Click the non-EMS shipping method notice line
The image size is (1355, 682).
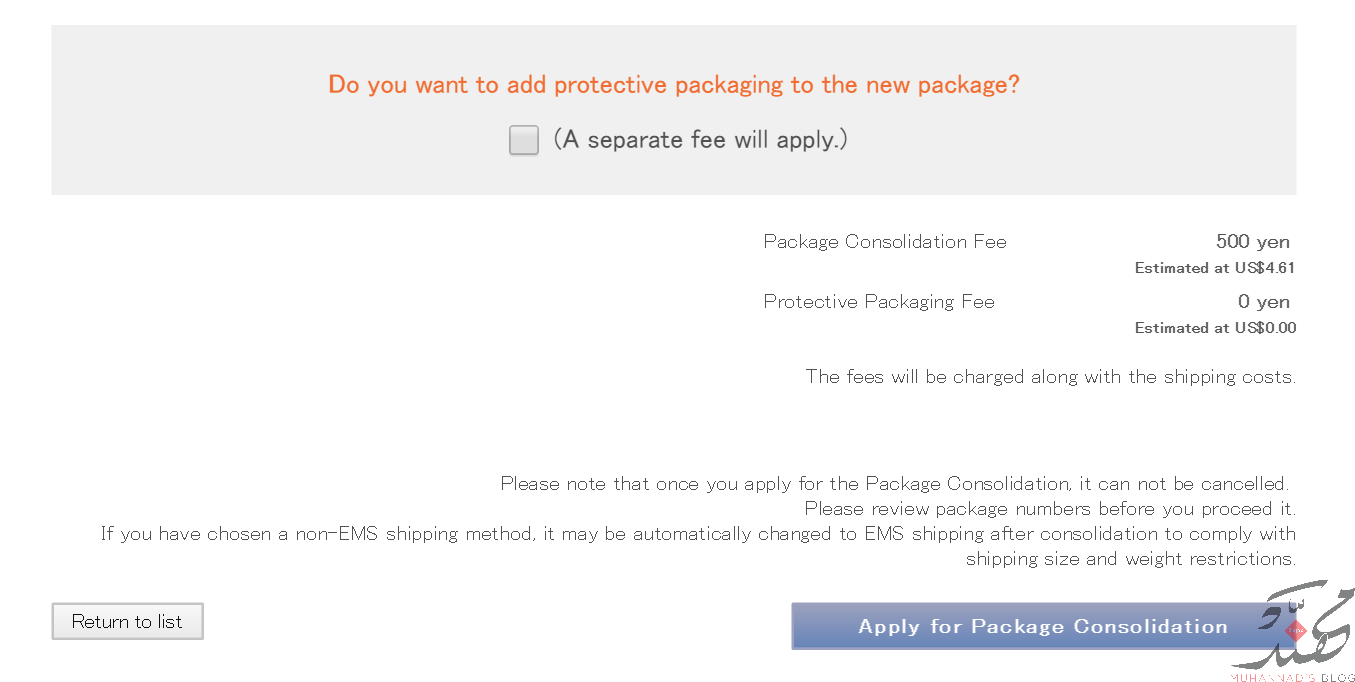click(x=697, y=534)
